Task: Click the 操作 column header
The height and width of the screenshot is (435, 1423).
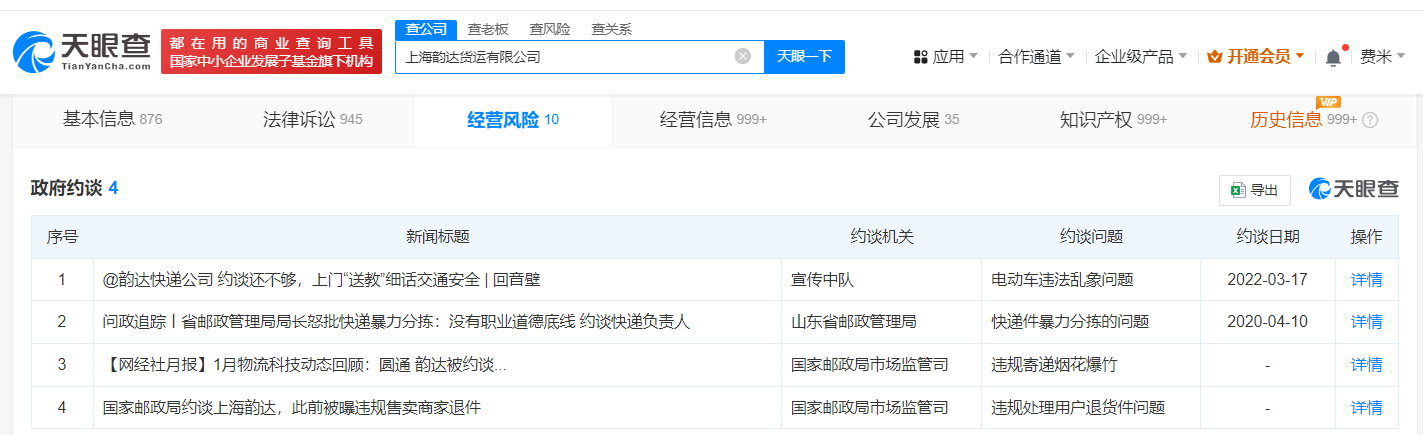Action: [x=1366, y=237]
